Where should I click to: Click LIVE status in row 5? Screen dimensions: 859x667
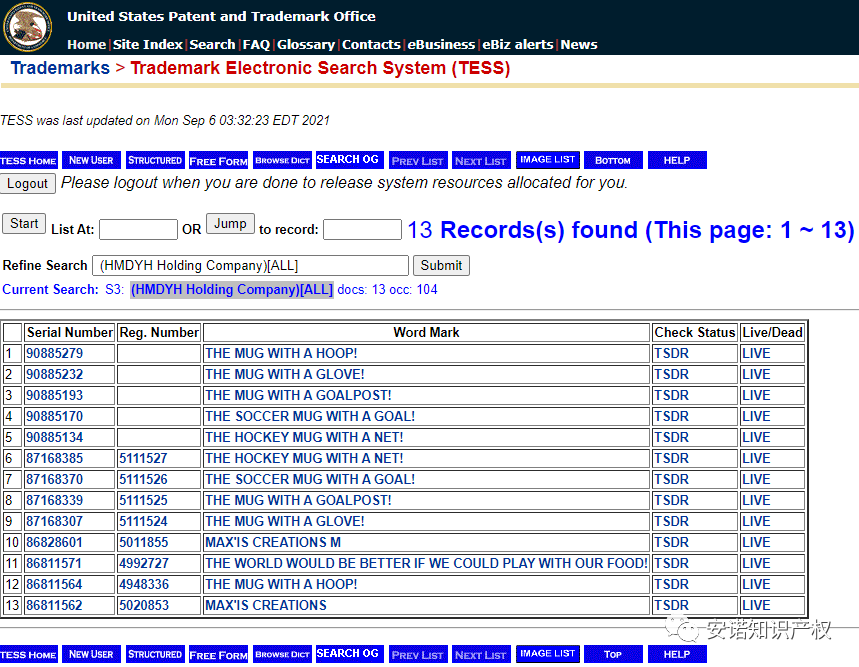click(756, 438)
